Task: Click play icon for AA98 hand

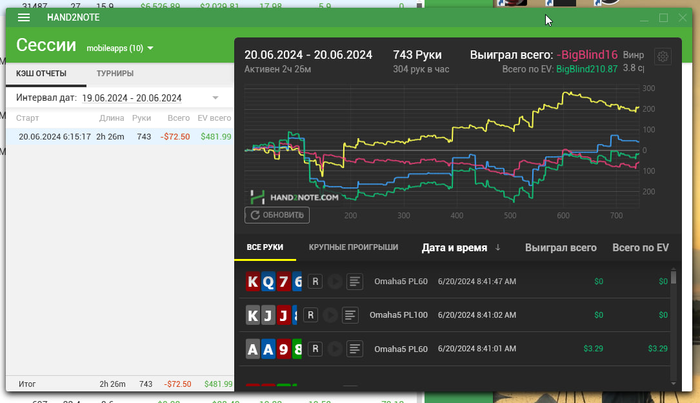Action: click(335, 349)
